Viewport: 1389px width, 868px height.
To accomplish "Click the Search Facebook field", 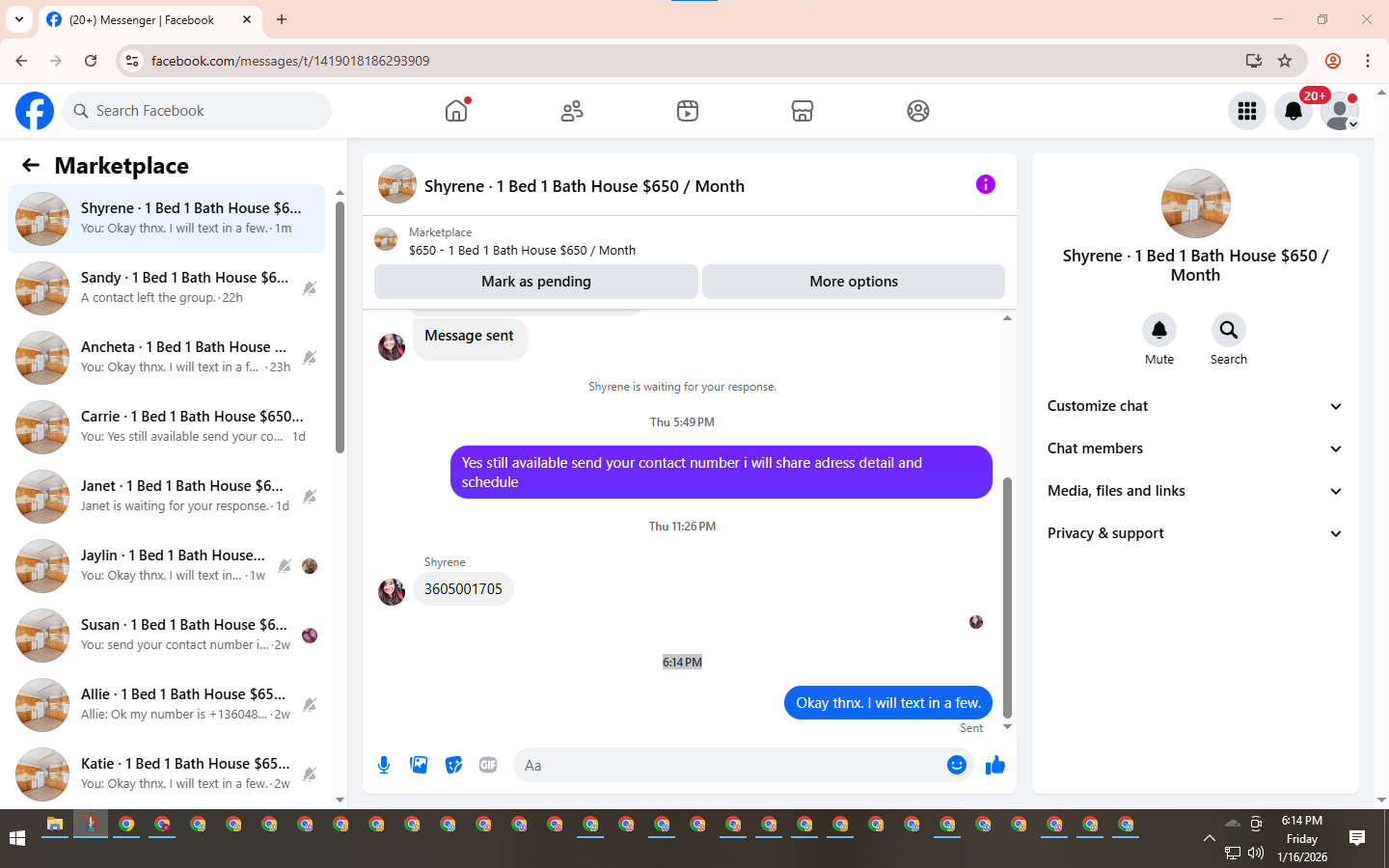I will click(x=197, y=111).
